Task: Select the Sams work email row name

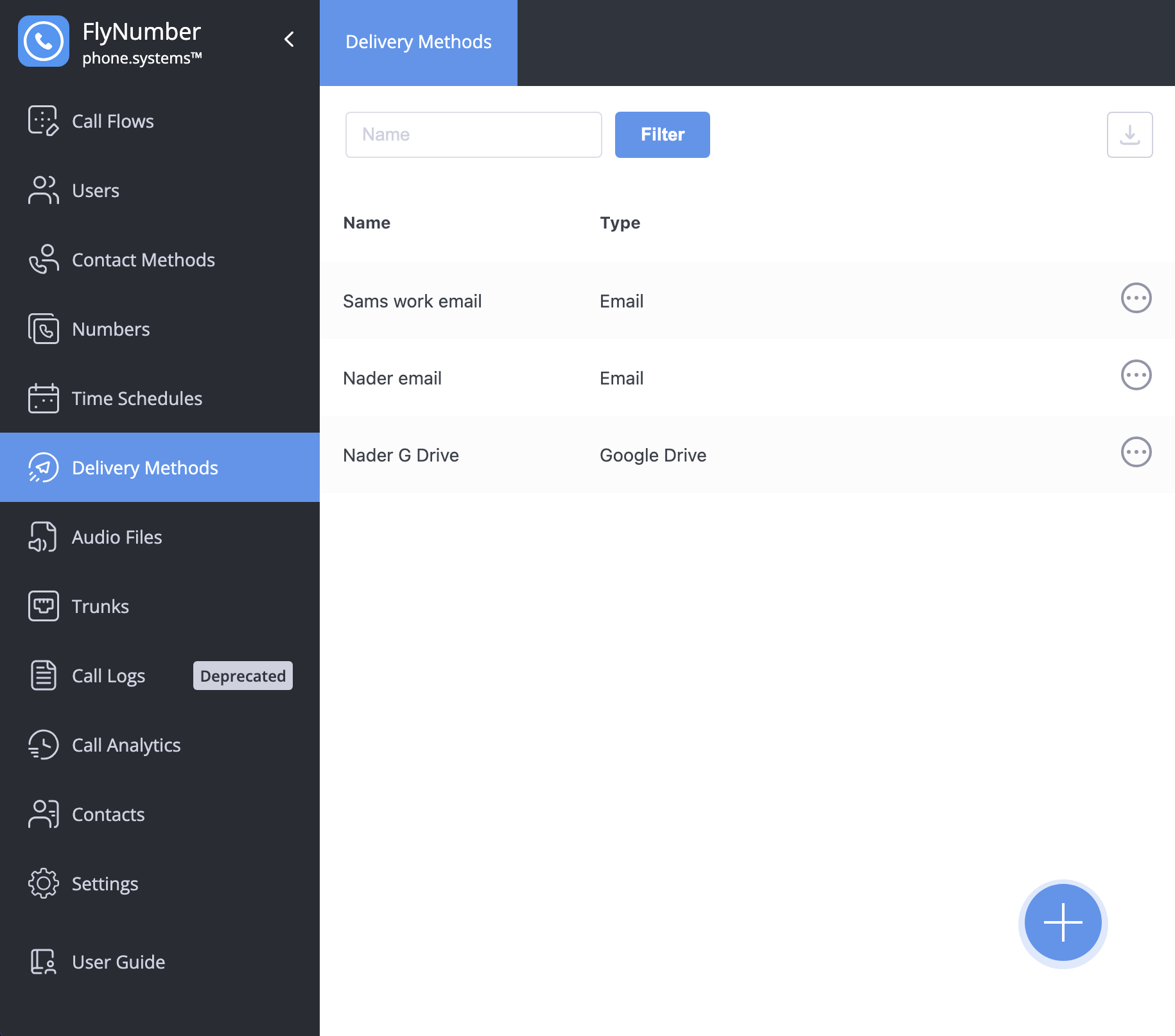Action: 412,301
